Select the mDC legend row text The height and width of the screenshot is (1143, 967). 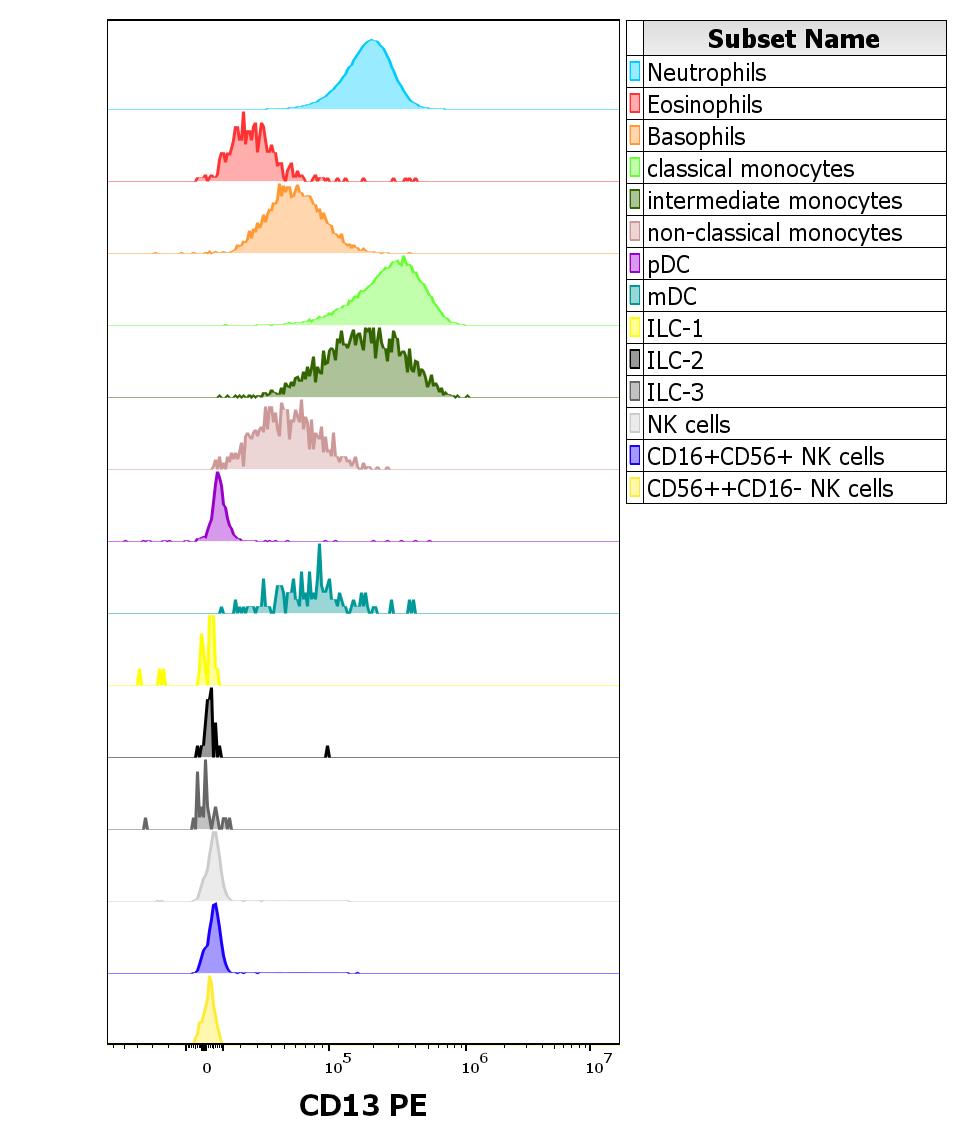pos(672,297)
